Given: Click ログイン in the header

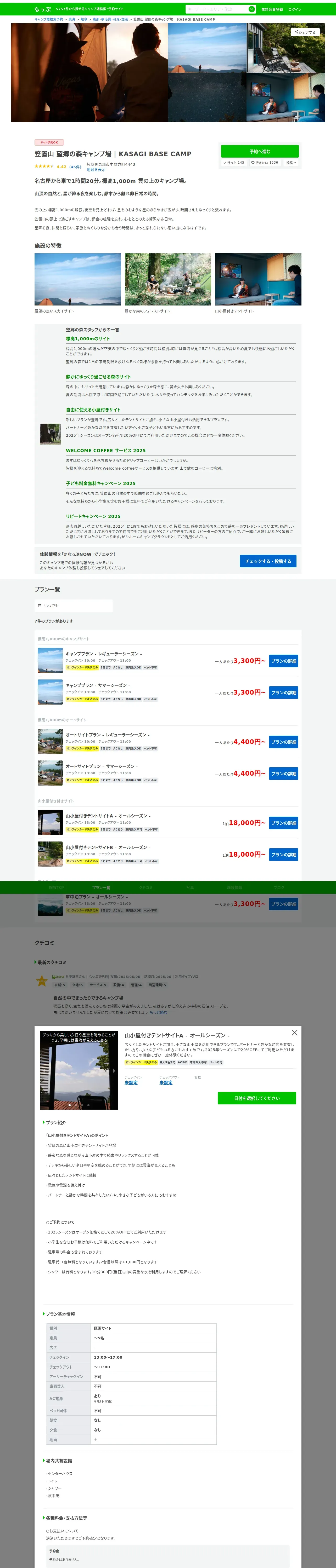Looking at the screenshot, I should 295,9.
